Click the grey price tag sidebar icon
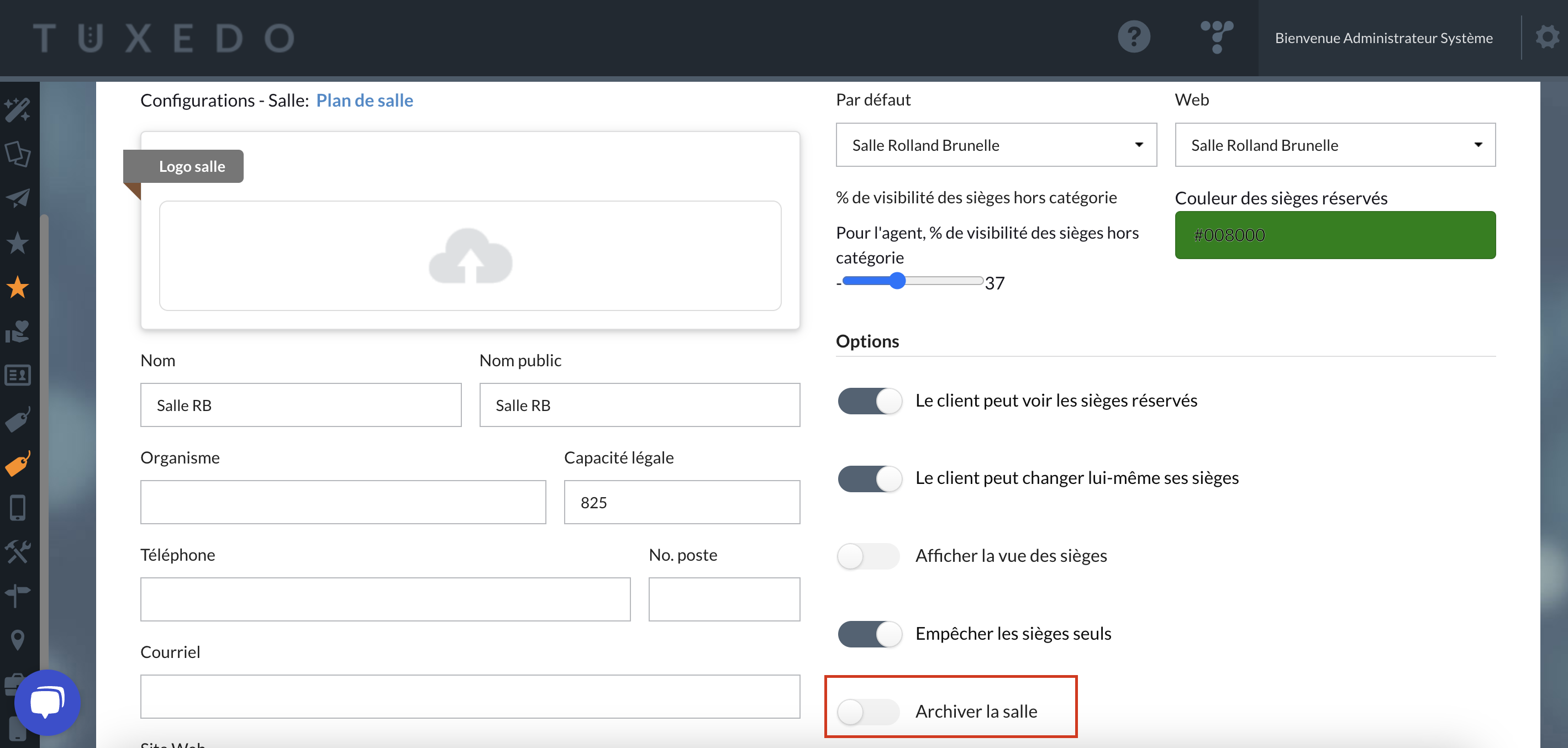Screen dimensions: 1568x748 18,419
